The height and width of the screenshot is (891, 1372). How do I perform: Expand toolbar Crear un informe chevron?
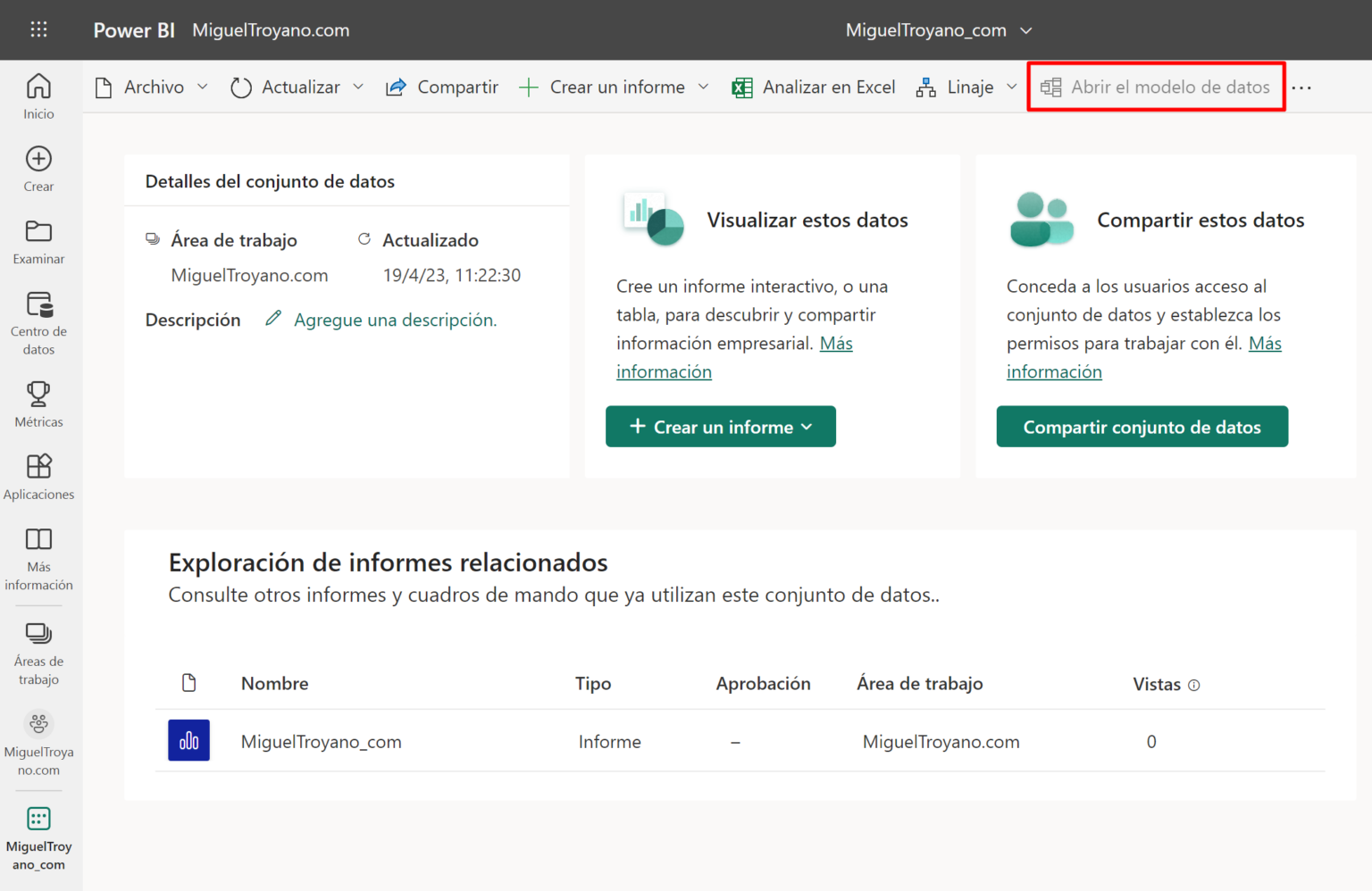[x=703, y=87]
